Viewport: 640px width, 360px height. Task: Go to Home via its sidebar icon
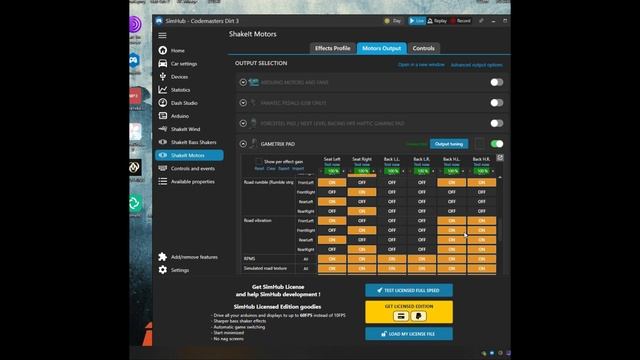(162, 50)
